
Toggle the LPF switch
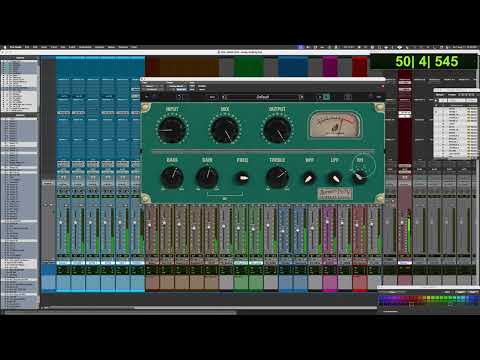point(335,178)
